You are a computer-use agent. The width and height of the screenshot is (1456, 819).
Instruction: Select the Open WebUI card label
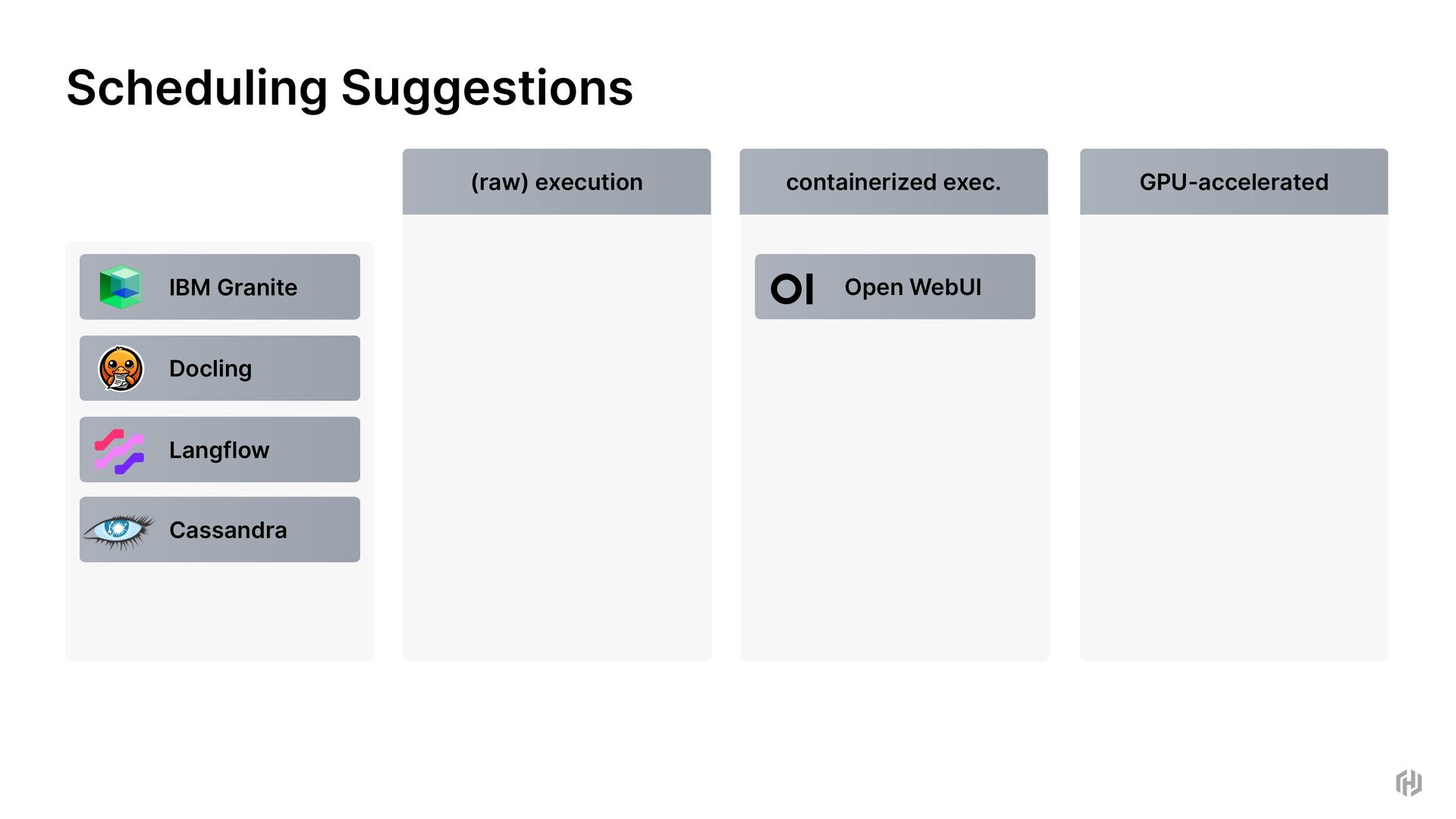[x=912, y=287]
